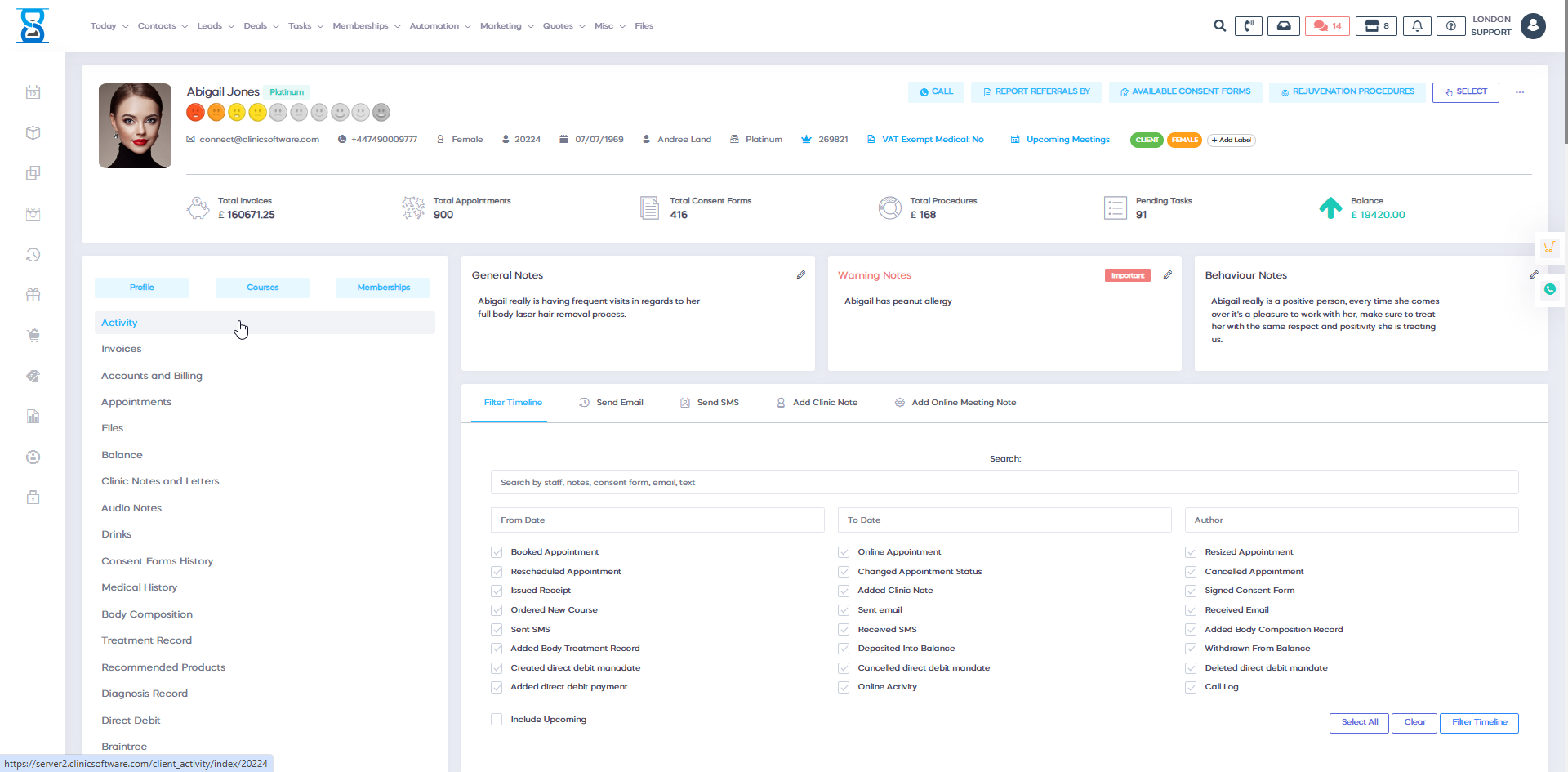
Task: Click the red angry face rating
Action: [195, 112]
